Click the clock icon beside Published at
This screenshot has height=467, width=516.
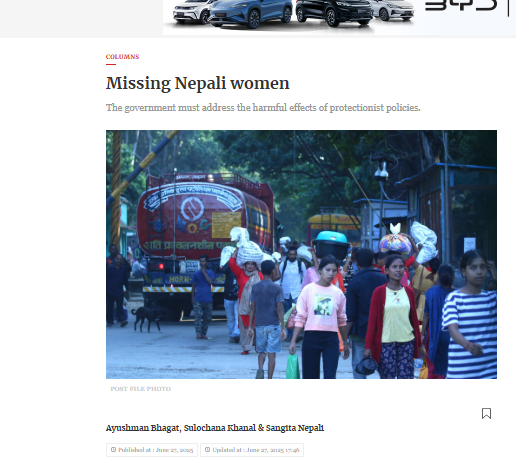113,450
